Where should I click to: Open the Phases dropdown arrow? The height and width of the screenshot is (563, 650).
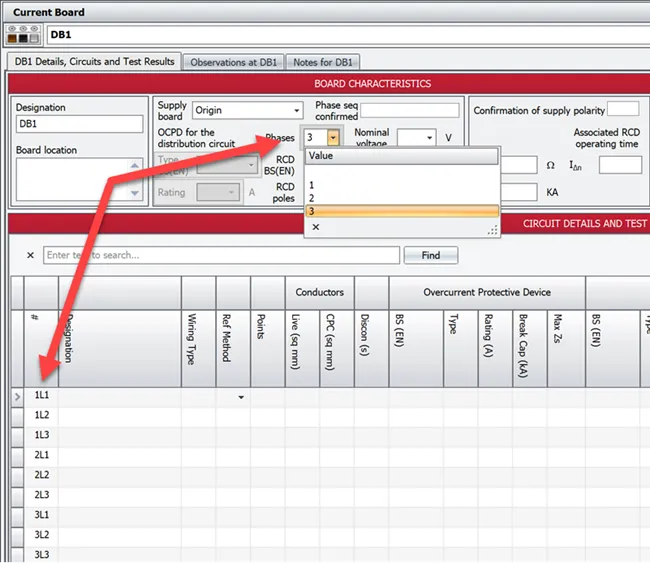click(x=334, y=137)
